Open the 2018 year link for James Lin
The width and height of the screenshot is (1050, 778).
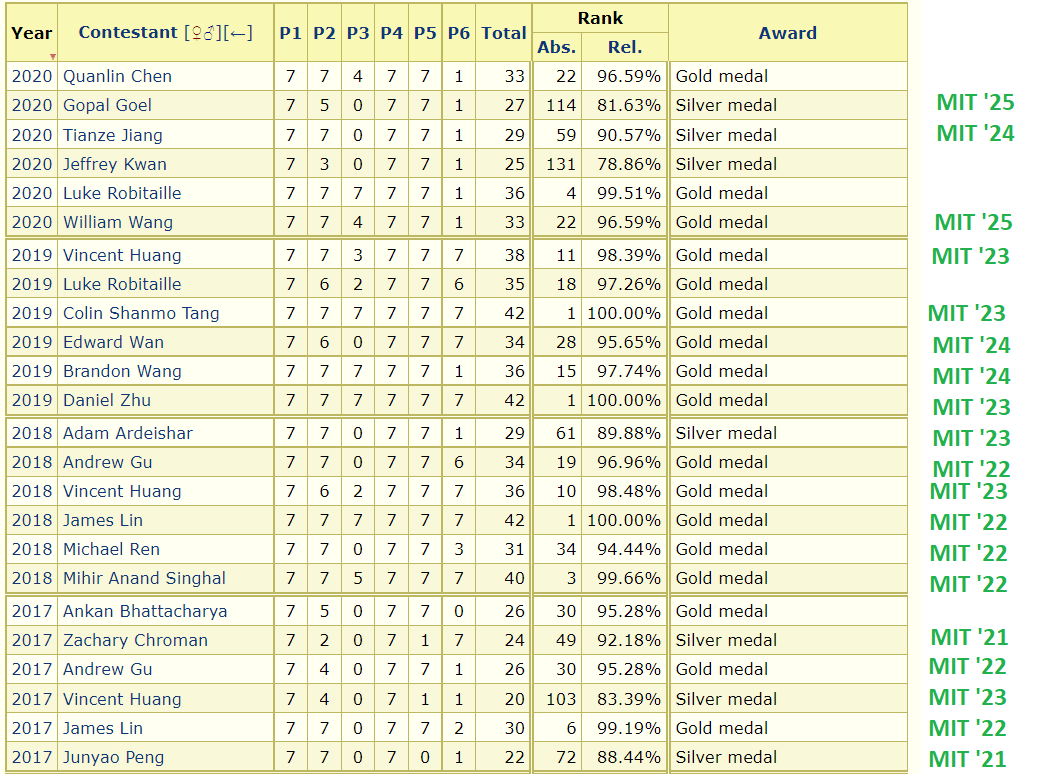tap(31, 520)
